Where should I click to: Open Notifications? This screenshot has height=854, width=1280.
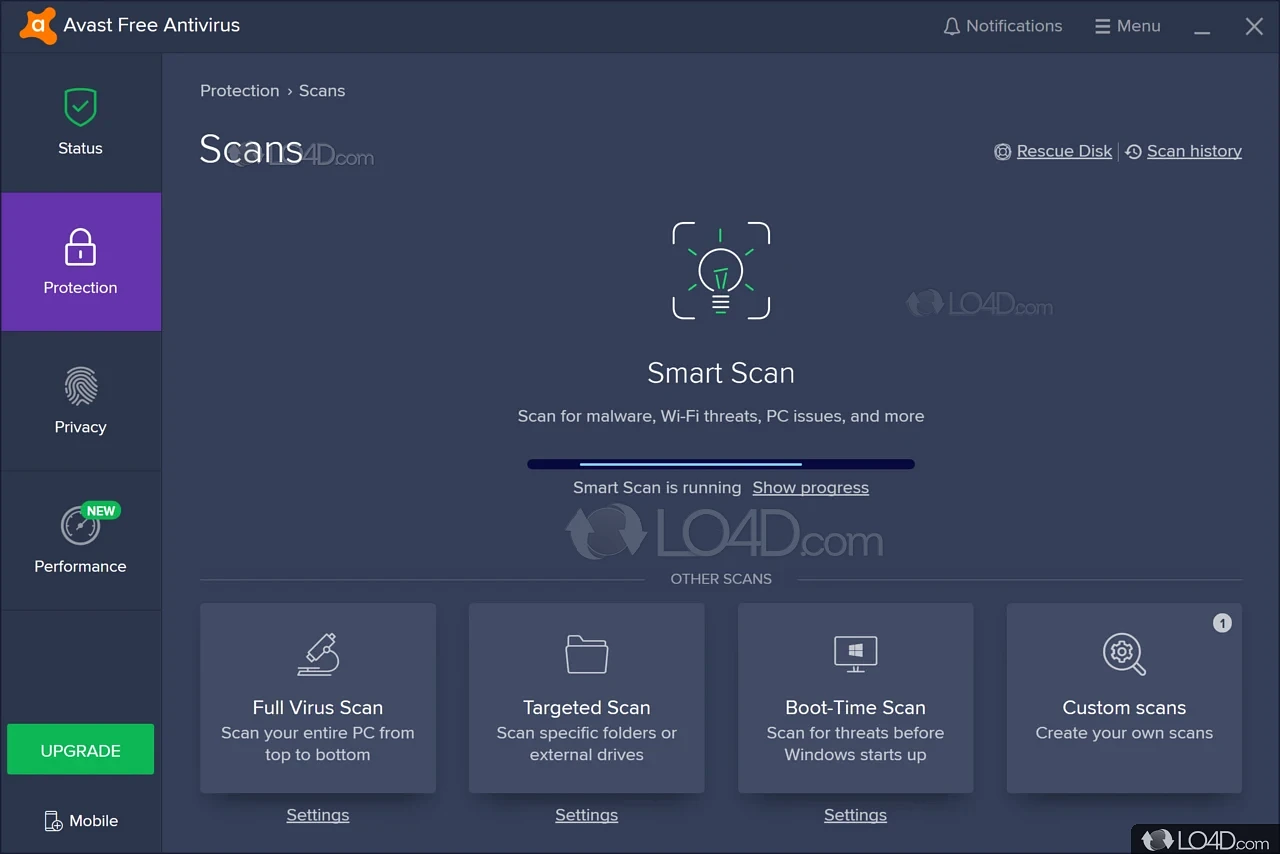click(1003, 26)
